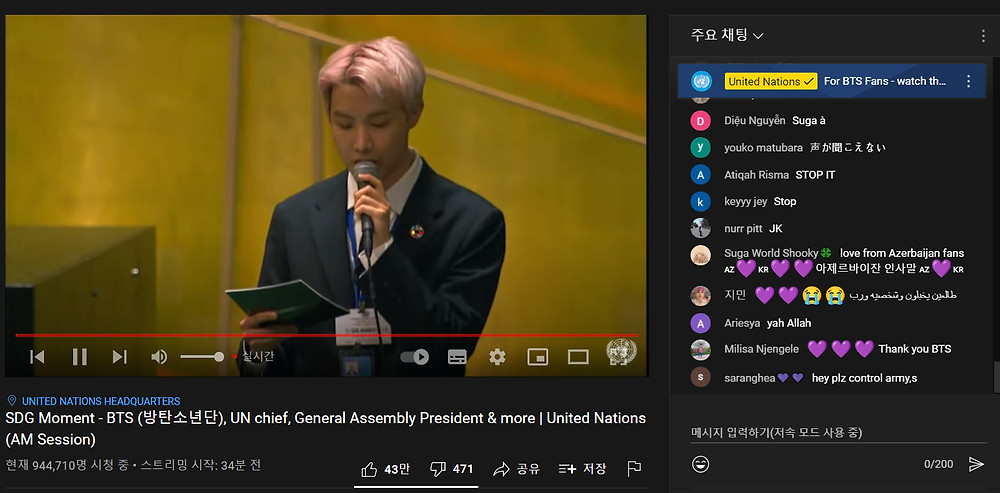Click the 'hey plz control army,s' message

(x=864, y=378)
